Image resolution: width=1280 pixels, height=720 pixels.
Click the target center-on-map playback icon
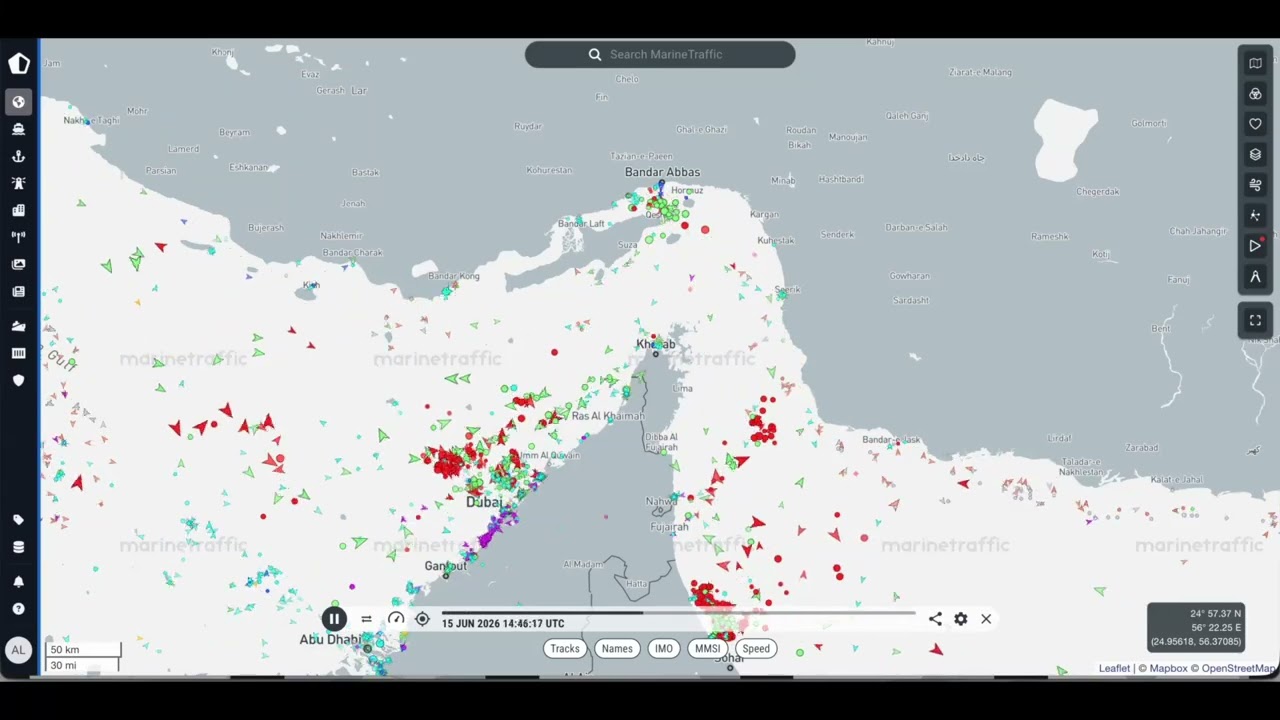click(422, 619)
